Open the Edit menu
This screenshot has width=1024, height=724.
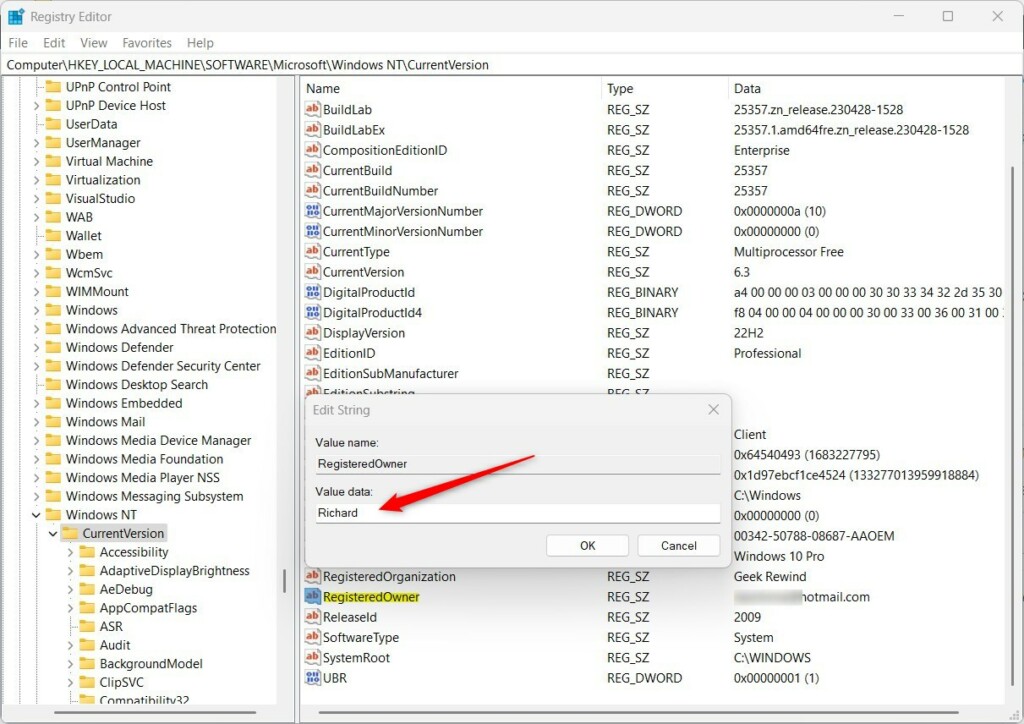[54, 42]
